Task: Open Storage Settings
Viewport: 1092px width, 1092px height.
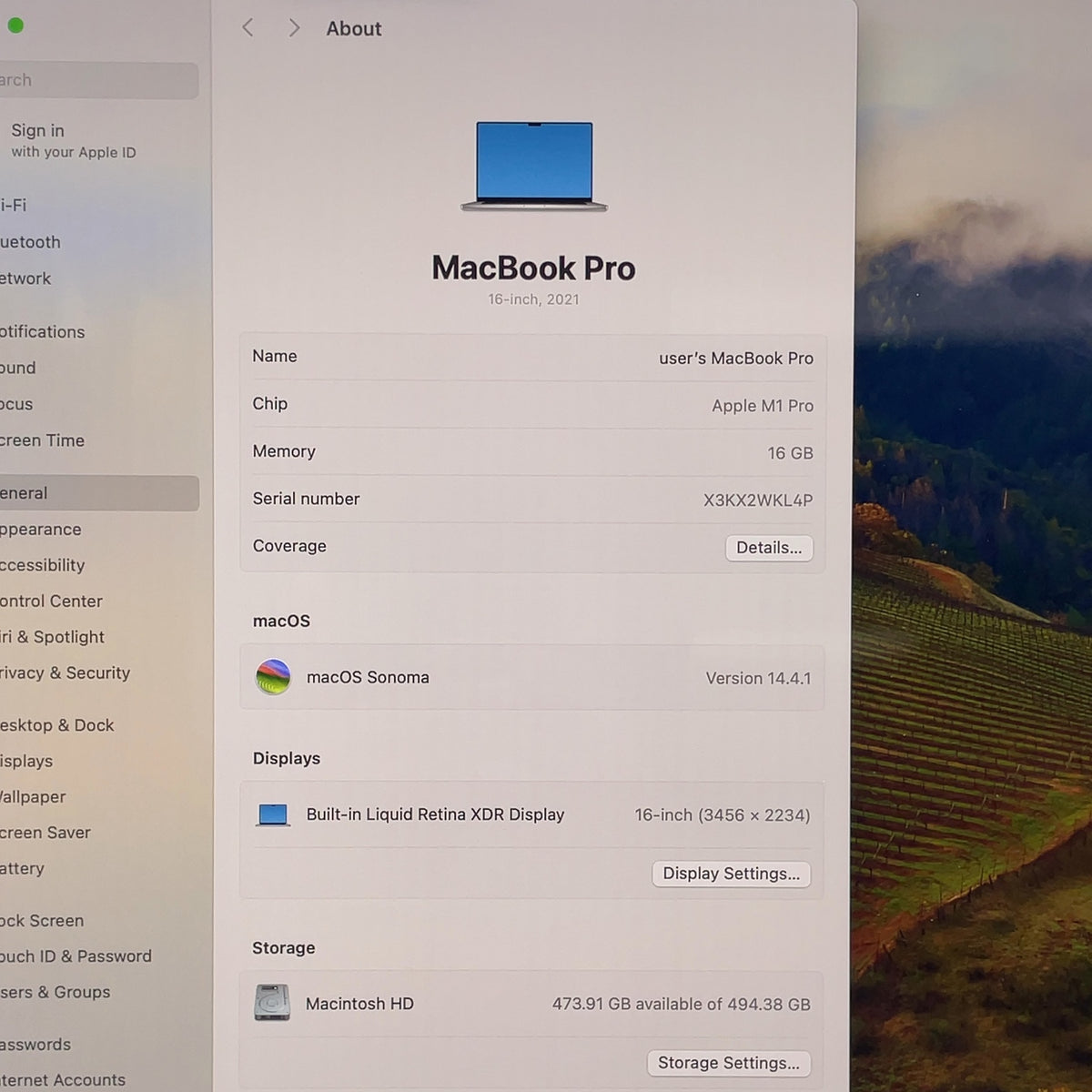Action: click(x=728, y=1063)
